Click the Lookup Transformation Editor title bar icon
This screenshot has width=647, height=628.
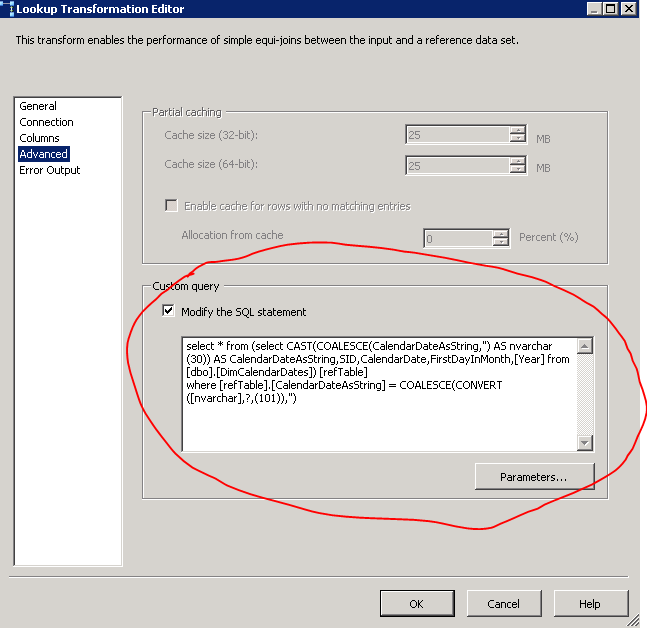coord(7,9)
